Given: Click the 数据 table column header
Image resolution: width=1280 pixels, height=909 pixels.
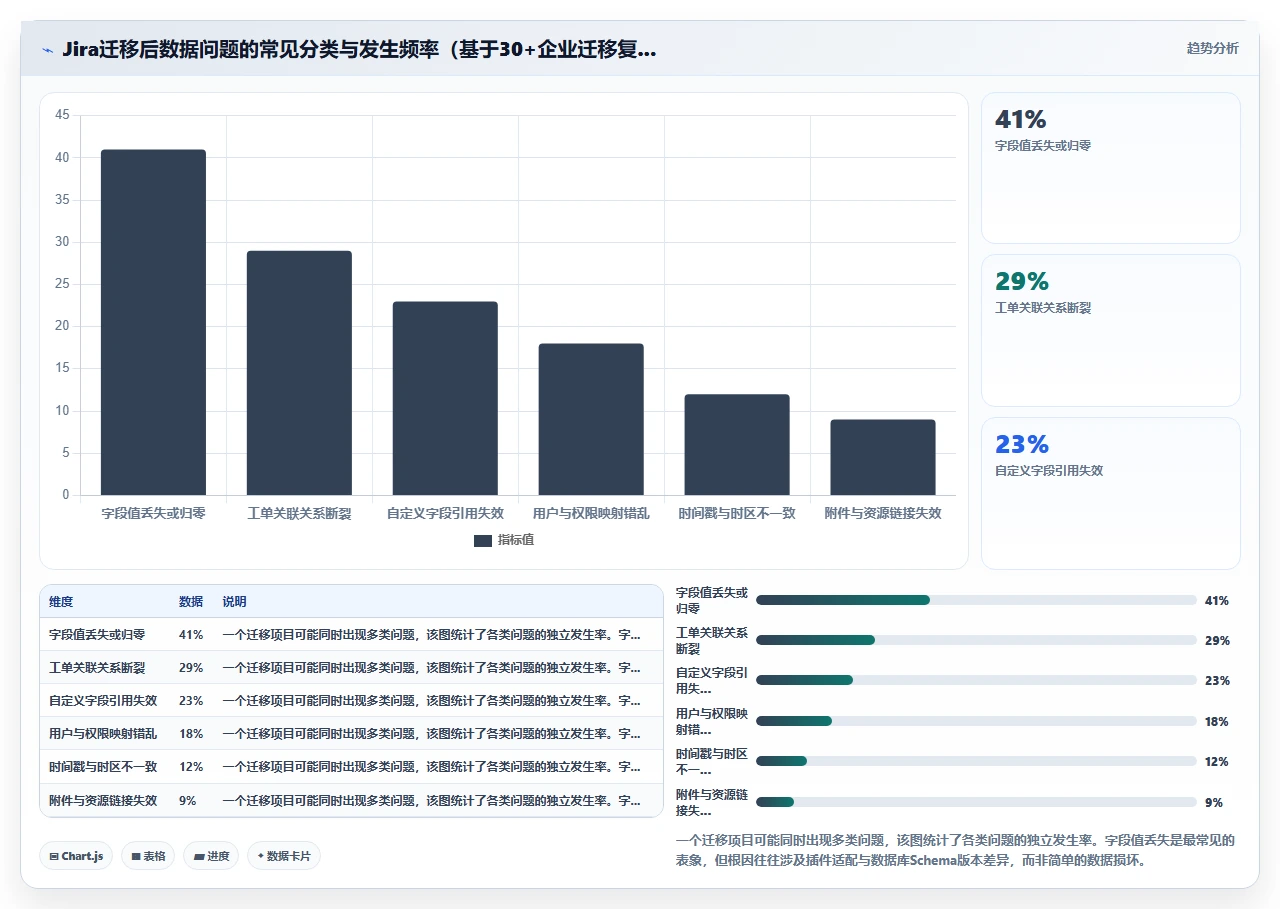Looking at the screenshot, I should click(191, 601).
